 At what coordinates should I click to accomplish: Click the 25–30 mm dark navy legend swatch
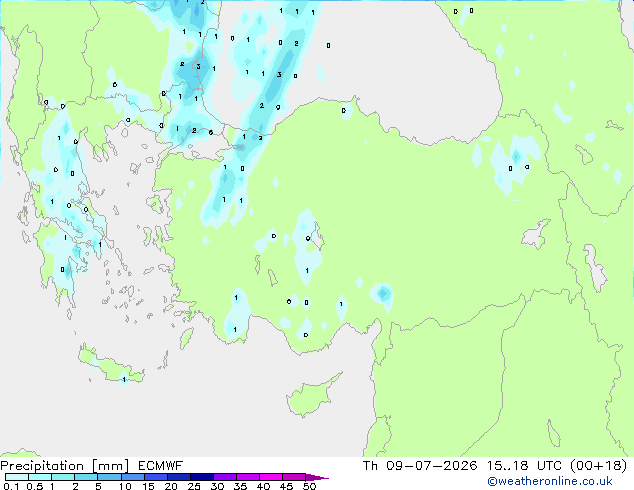click(202, 477)
